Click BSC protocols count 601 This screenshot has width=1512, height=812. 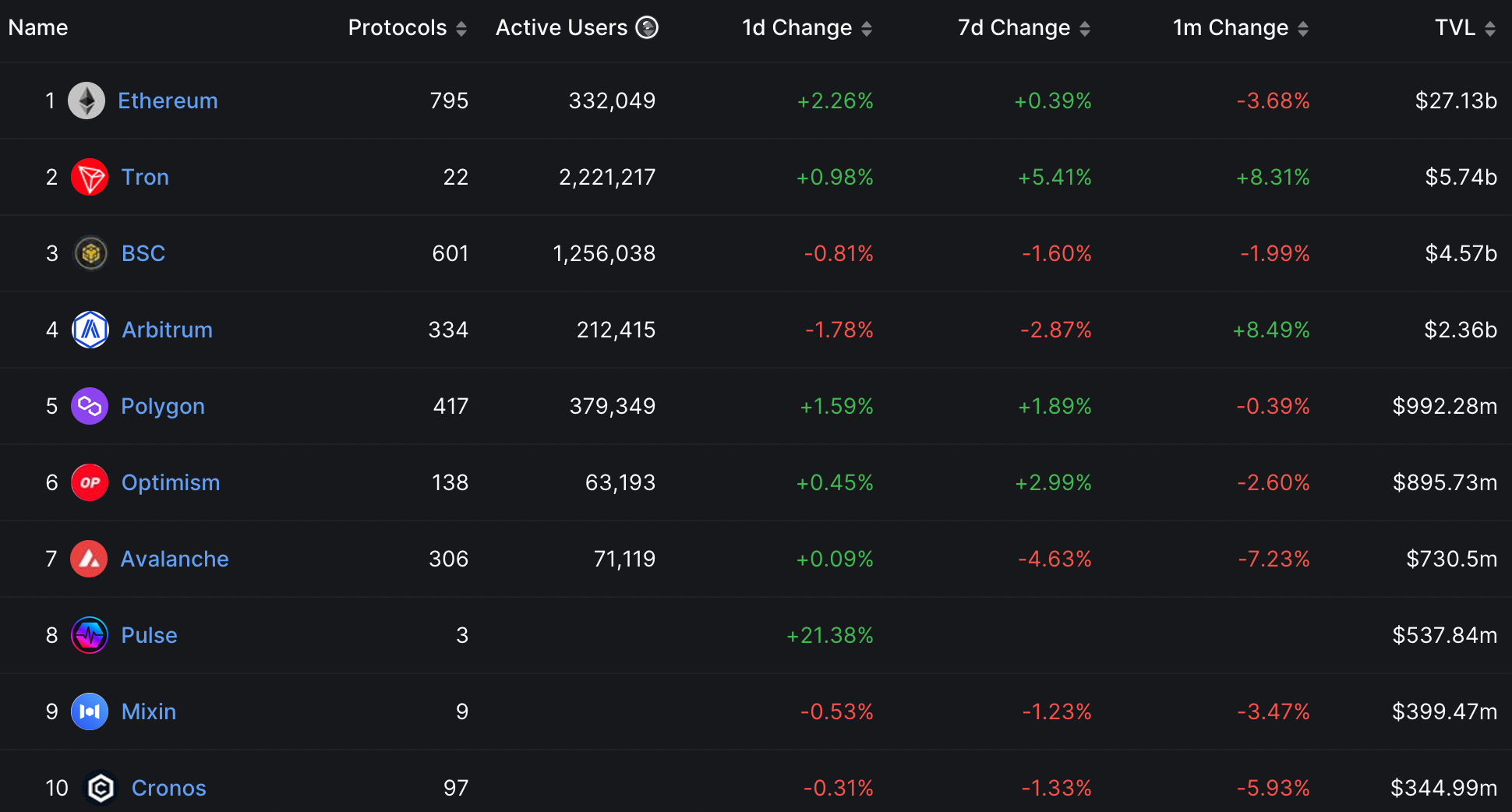pyautogui.click(x=450, y=253)
